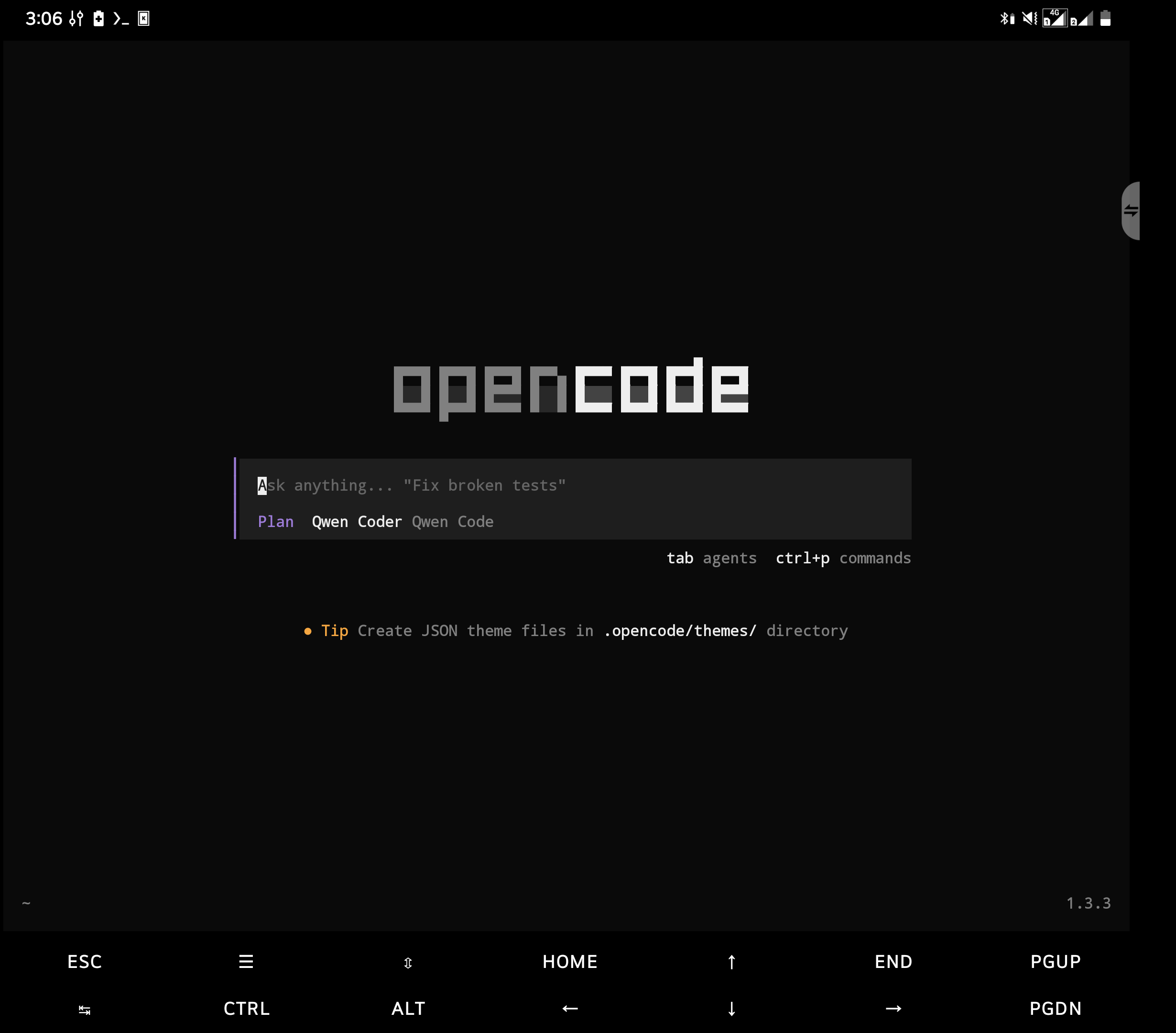
Task: Click the 'tab agents' shortcut hint
Action: (x=712, y=558)
